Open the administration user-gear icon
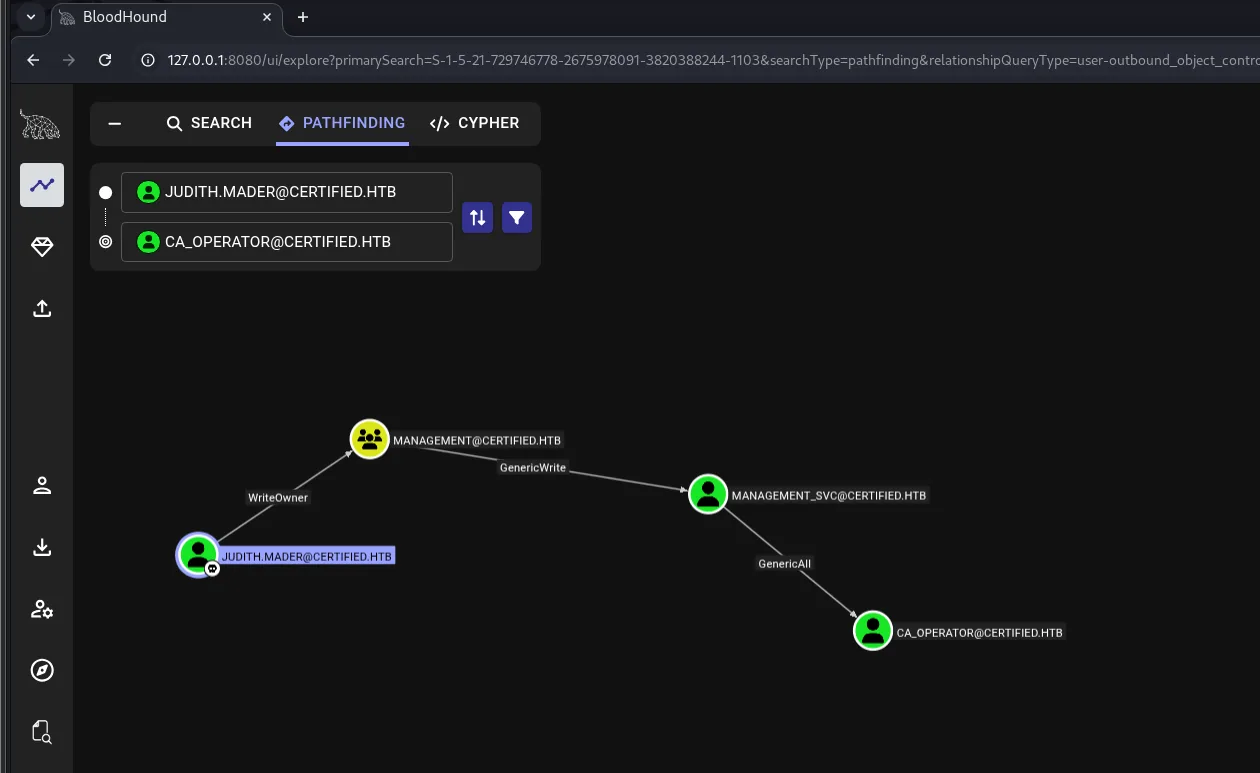 [x=42, y=609]
